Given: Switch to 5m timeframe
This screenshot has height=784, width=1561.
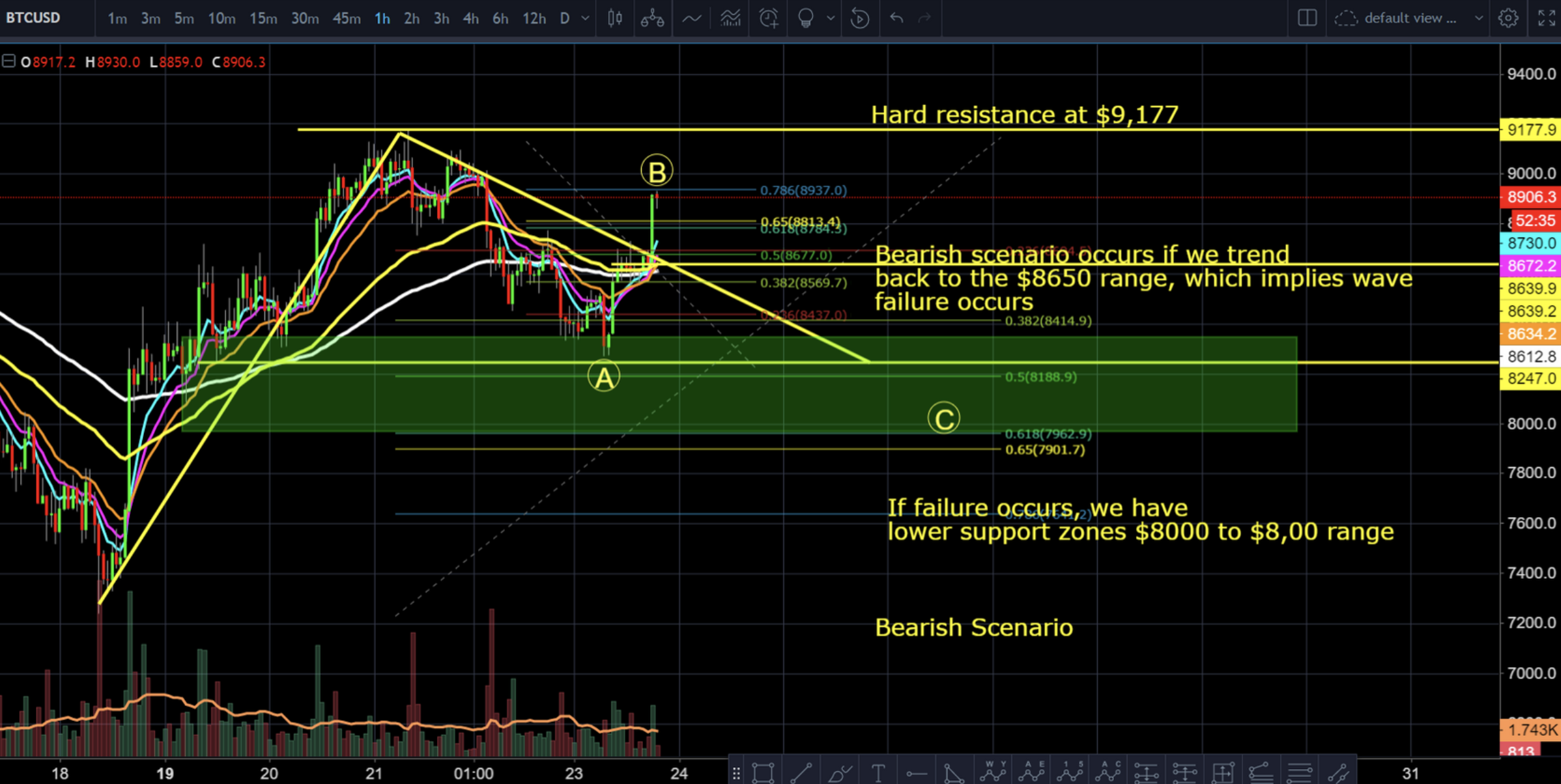Looking at the screenshot, I should point(184,18).
